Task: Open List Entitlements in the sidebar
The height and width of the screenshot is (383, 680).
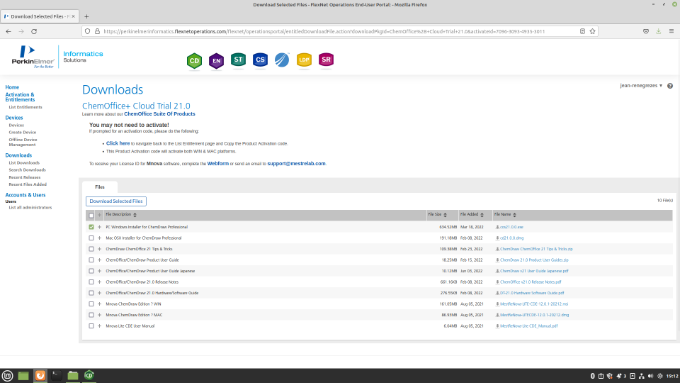Action: 26,107
